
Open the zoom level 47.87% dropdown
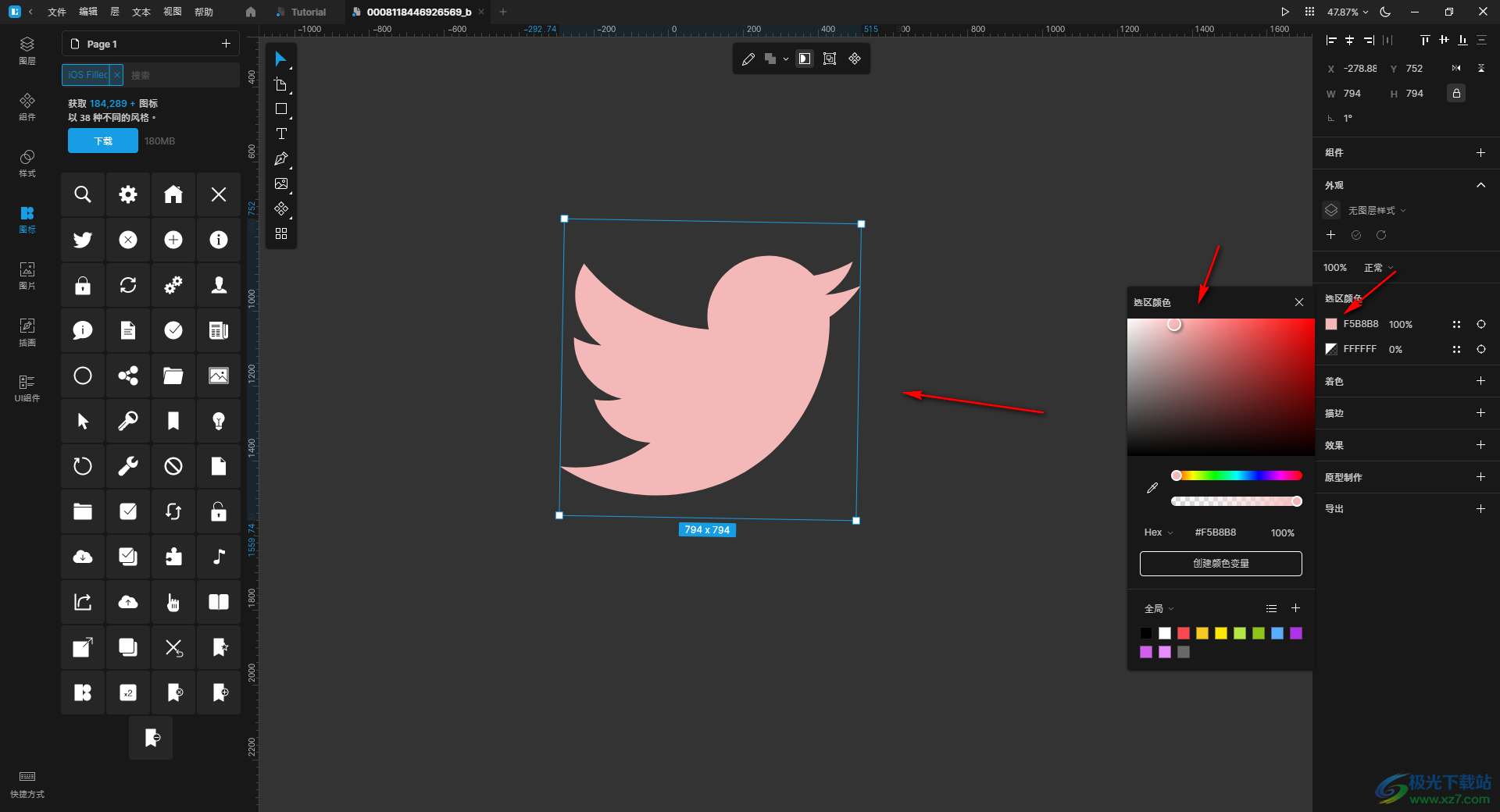[1348, 12]
